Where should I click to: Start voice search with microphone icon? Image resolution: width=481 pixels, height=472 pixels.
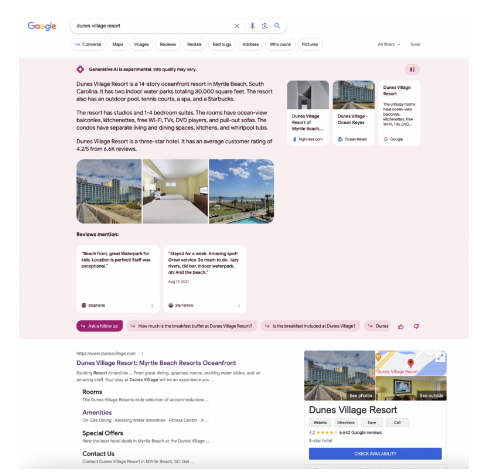tap(252, 26)
